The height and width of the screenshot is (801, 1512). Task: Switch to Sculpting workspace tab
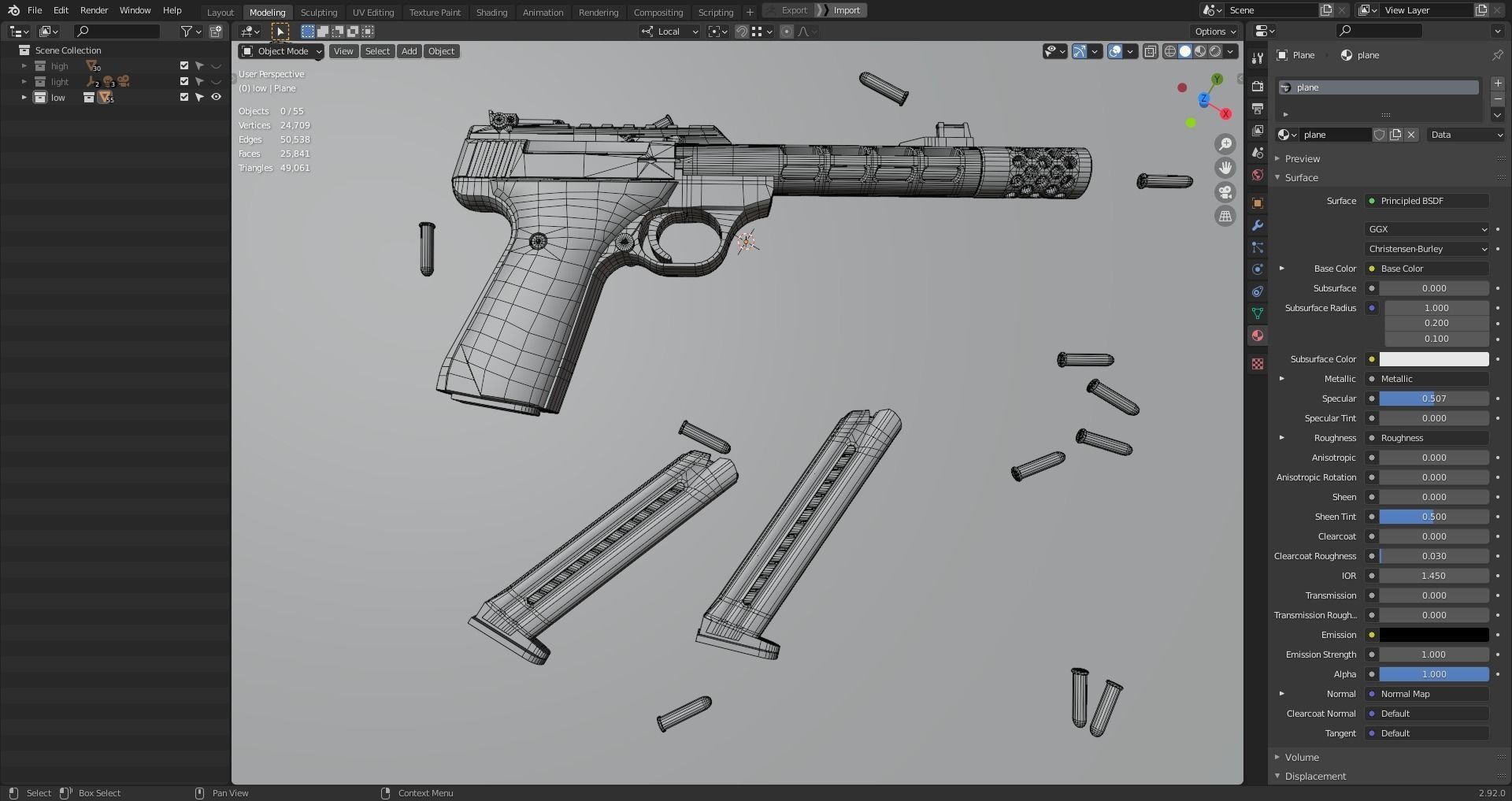click(319, 13)
